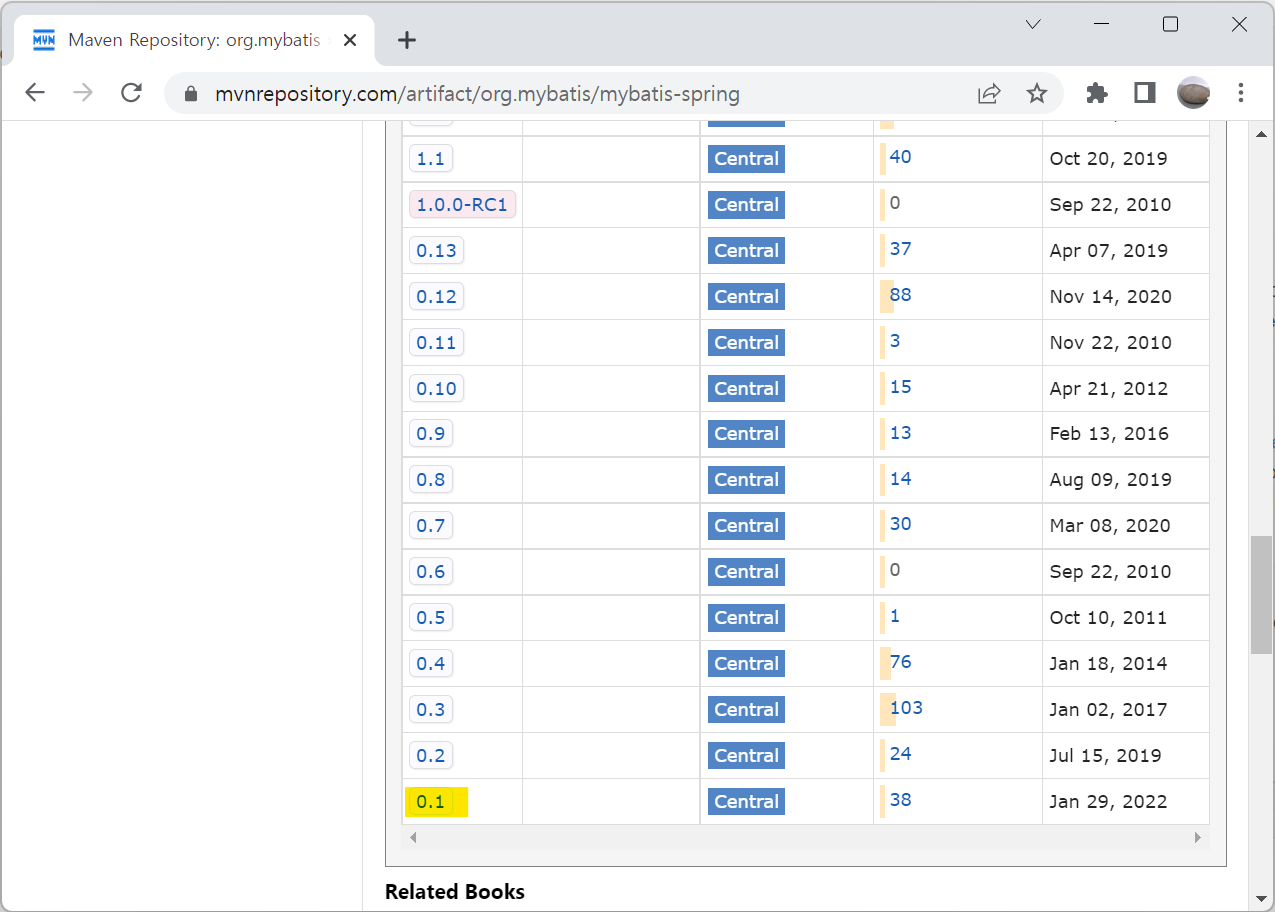Open version 0.4 link

click(x=430, y=664)
